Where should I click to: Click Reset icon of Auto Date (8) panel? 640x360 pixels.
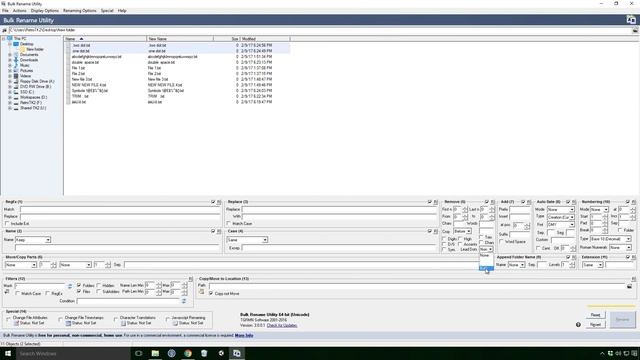(574, 202)
